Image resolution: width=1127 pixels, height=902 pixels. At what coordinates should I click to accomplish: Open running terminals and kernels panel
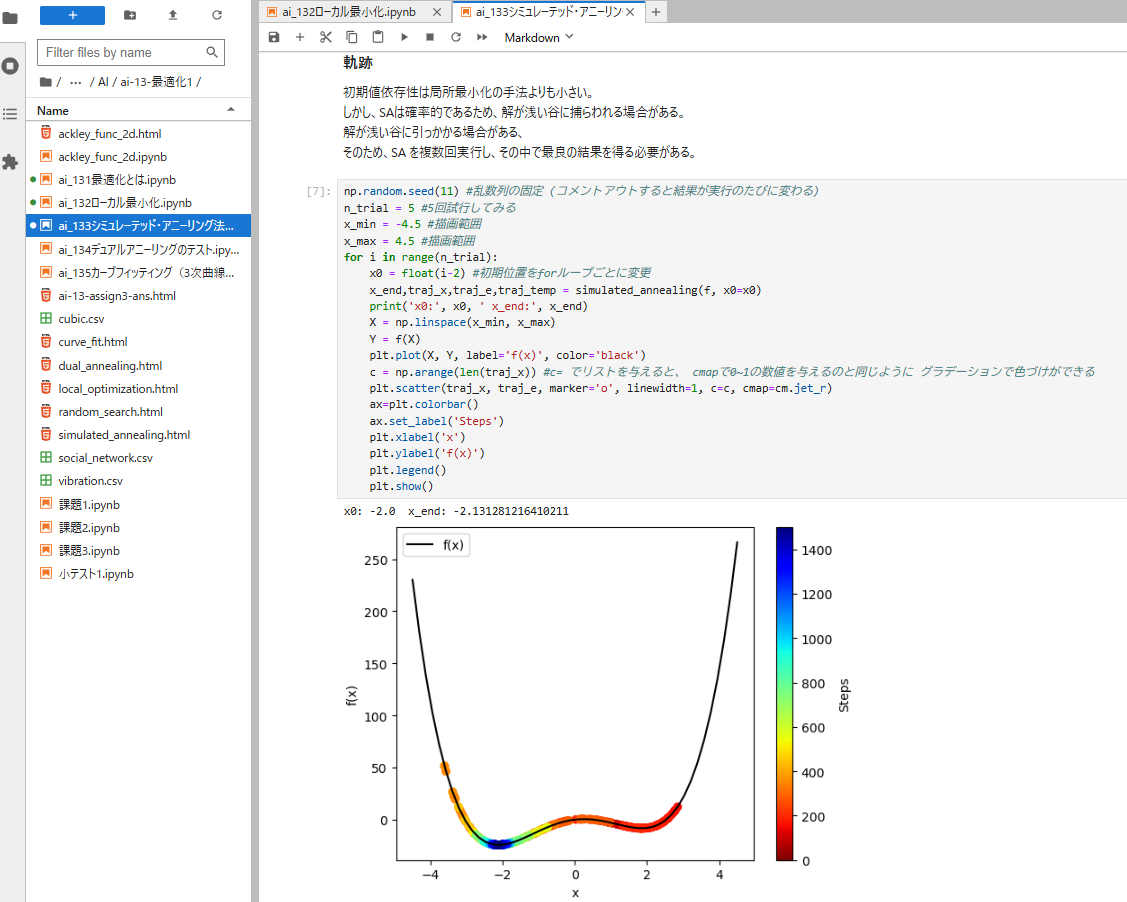[x=10, y=66]
